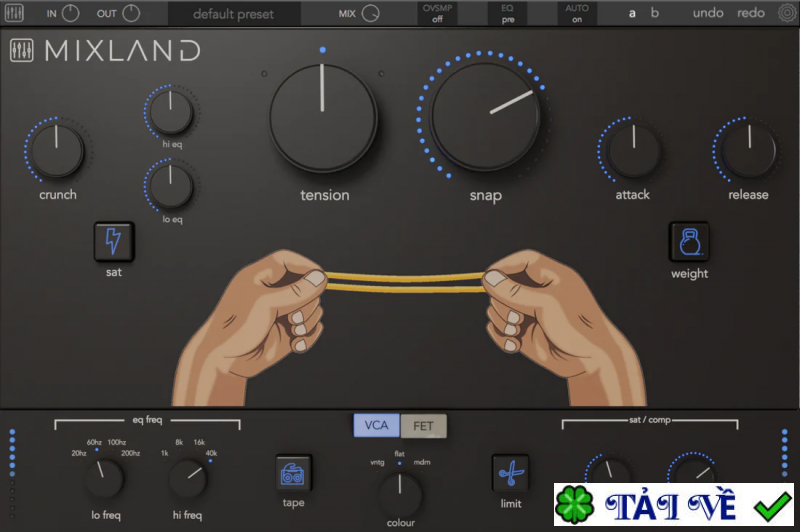800x532 pixels.
Task: Click the "8k" hi freq label
Action: coord(179,442)
